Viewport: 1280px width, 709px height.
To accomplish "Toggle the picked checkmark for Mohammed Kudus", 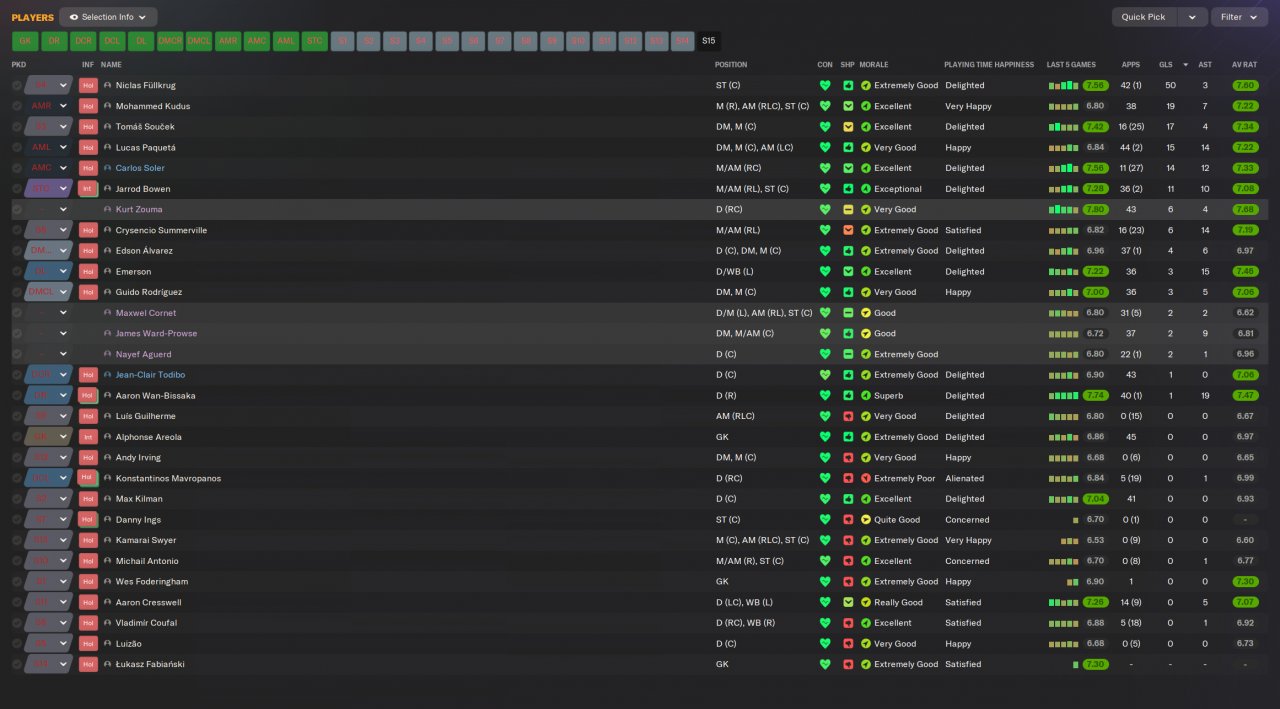I will 17,106.
